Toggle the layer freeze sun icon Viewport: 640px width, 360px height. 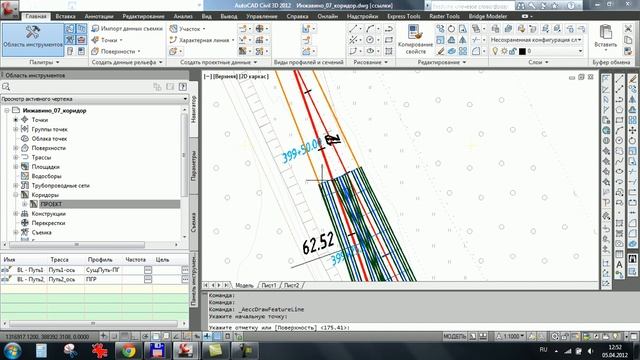pyautogui.click(x=504, y=51)
